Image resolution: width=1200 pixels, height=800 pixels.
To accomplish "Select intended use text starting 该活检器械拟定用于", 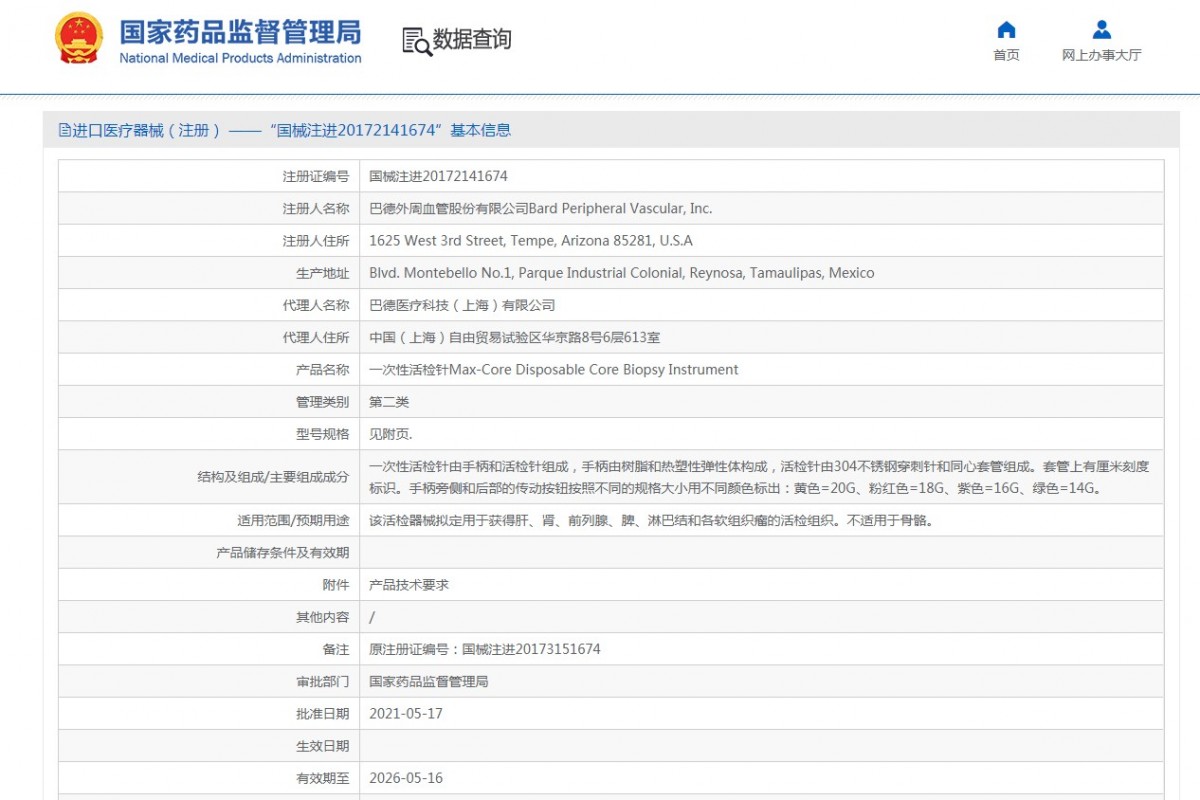I will pyautogui.click(x=651, y=520).
